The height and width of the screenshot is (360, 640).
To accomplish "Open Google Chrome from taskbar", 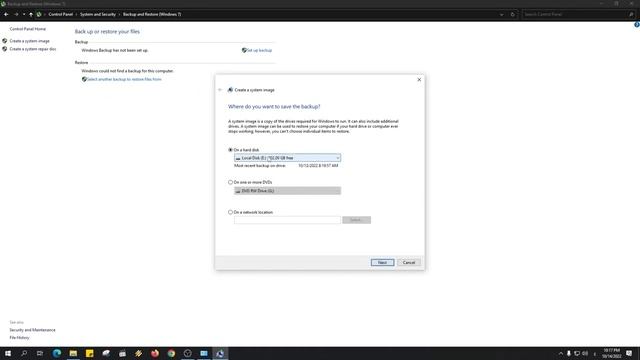I will [x=171, y=353].
